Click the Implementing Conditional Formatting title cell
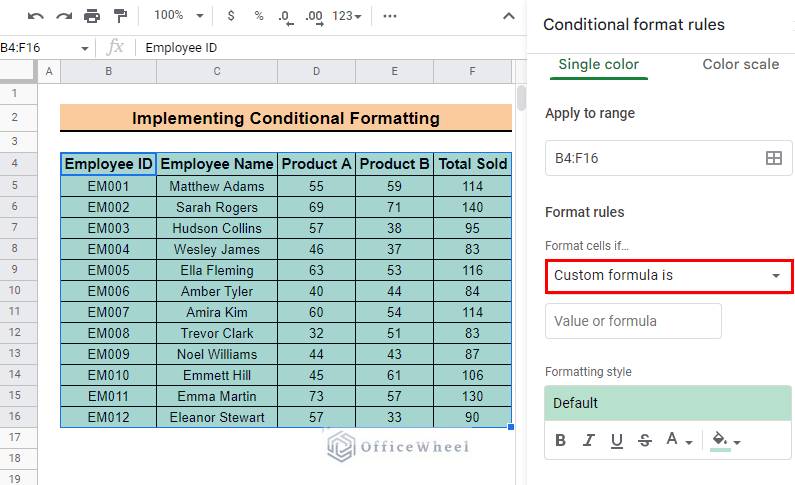 click(286, 118)
